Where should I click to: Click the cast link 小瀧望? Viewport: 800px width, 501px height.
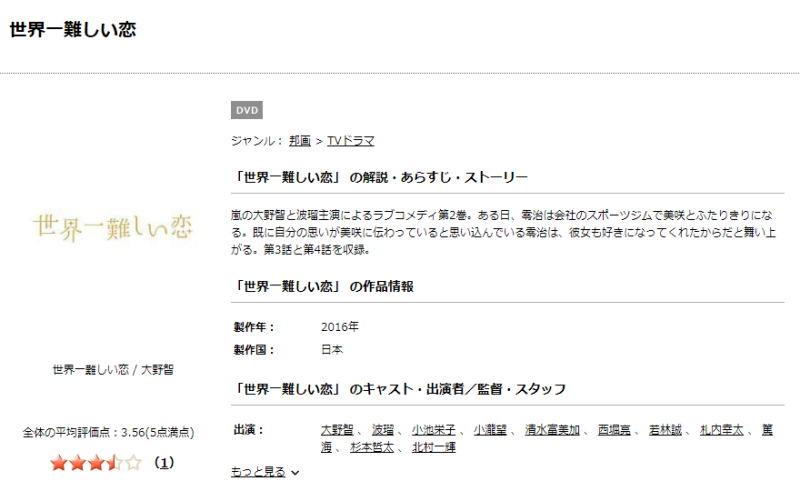pyautogui.click(x=491, y=430)
